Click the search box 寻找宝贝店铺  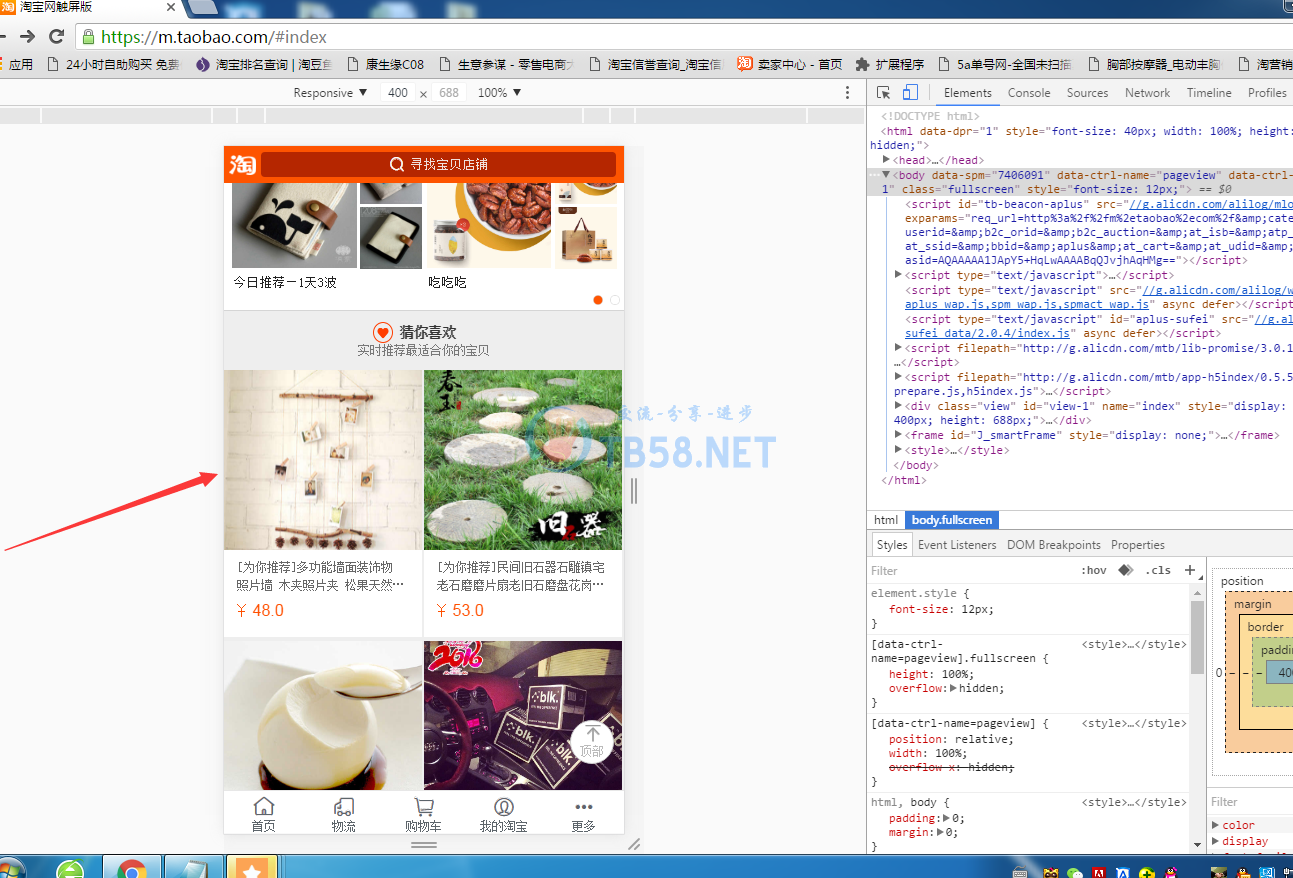438,165
